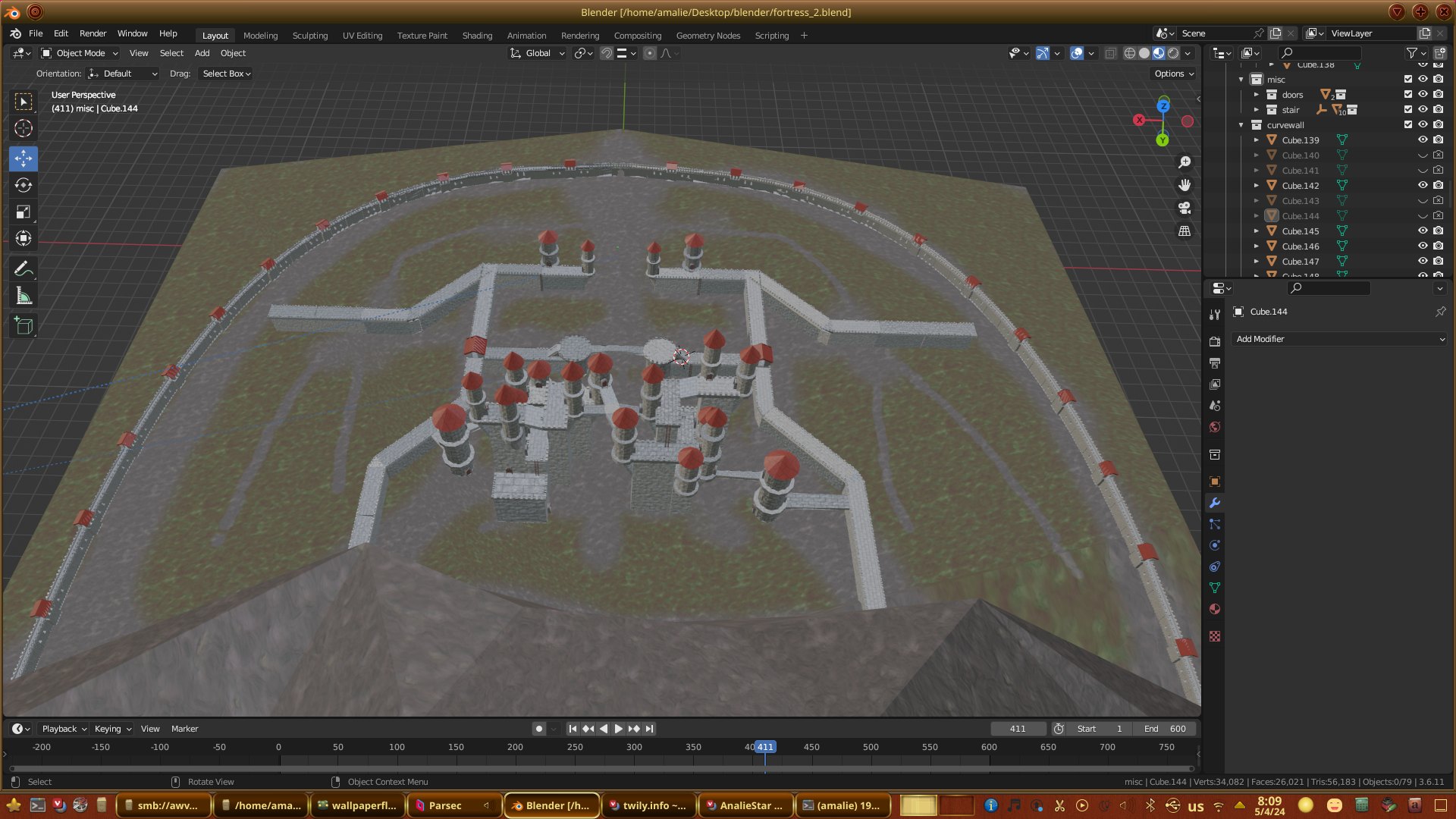This screenshot has height=819, width=1456.
Task: Click the Options button in viewport
Action: (x=1174, y=74)
